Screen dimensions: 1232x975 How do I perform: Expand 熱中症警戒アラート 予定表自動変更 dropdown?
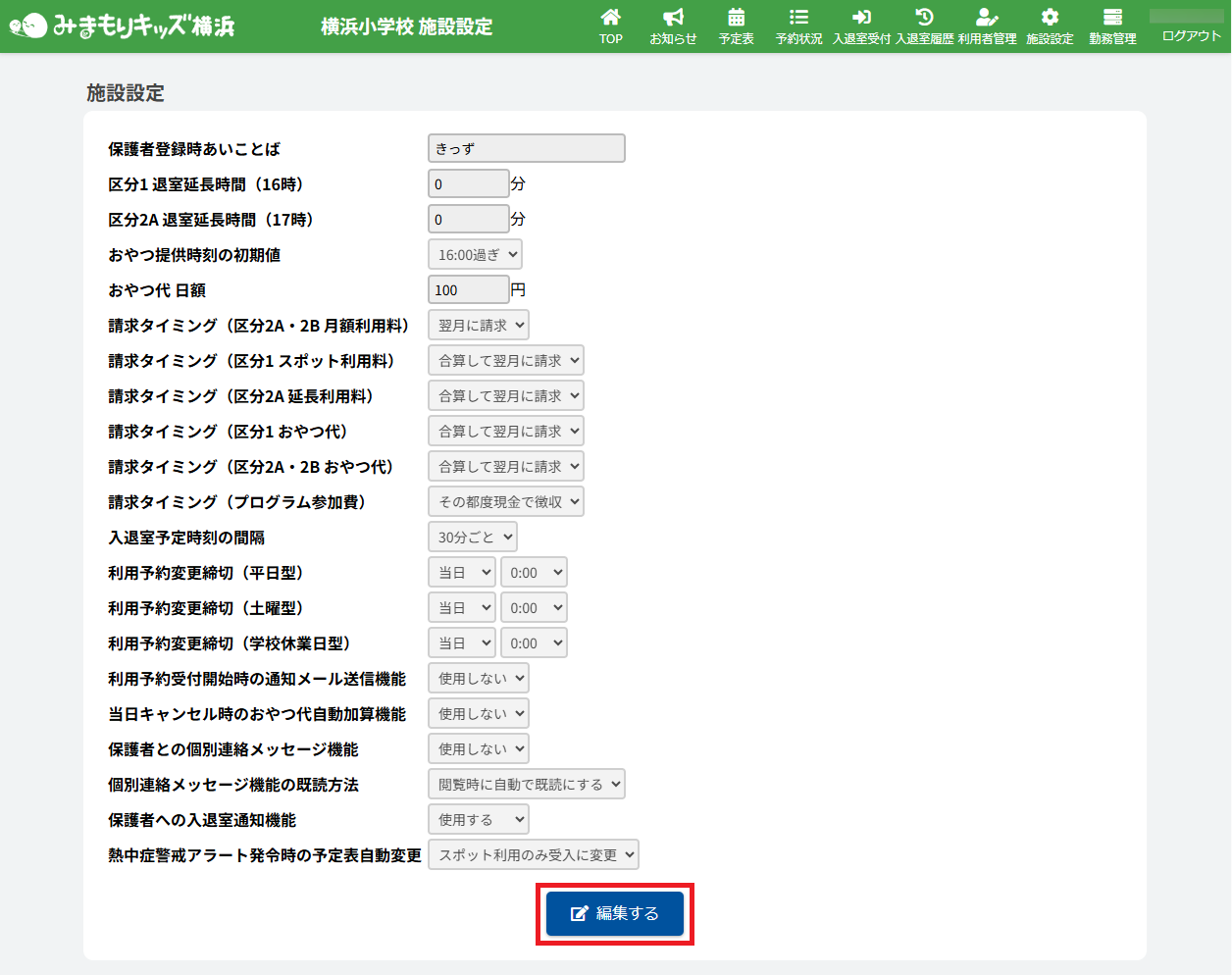click(534, 855)
